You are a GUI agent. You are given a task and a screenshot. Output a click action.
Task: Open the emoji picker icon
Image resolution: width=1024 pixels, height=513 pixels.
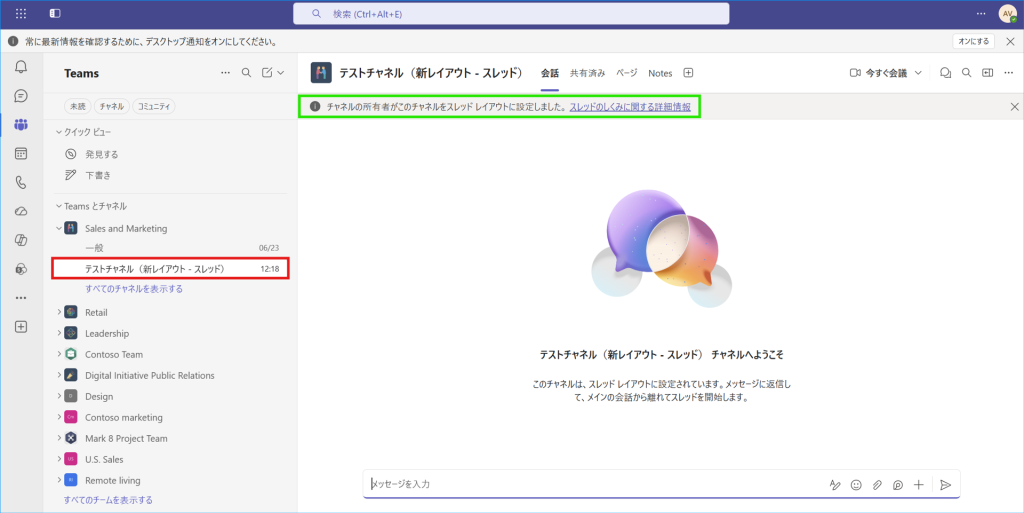856,485
